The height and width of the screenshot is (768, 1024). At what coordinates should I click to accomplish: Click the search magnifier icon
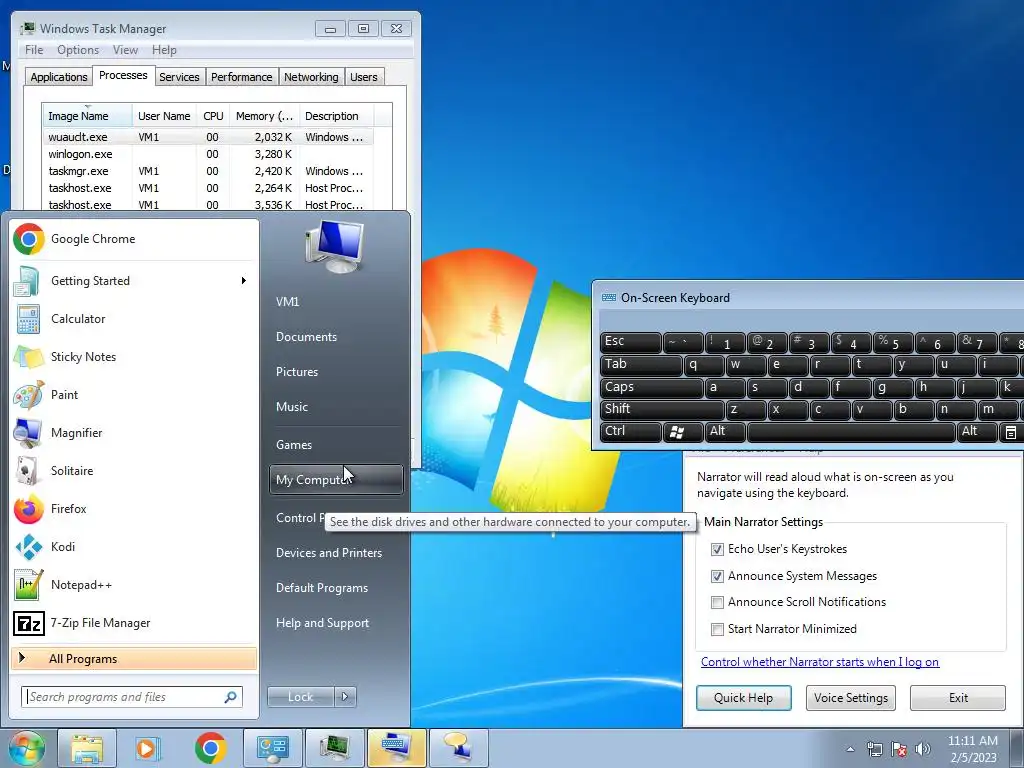(230, 697)
